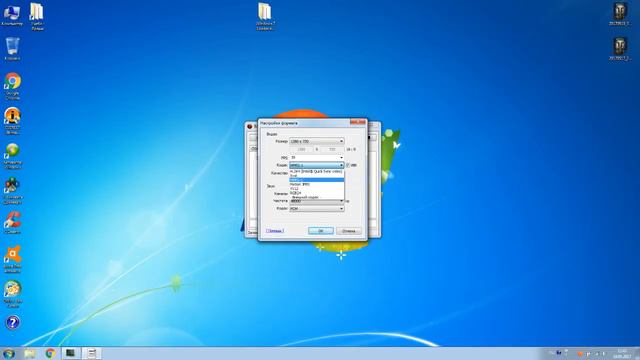
Task: Select the highlighted MPEG-1 codec option
Action: pyautogui.click(x=317, y=180)
